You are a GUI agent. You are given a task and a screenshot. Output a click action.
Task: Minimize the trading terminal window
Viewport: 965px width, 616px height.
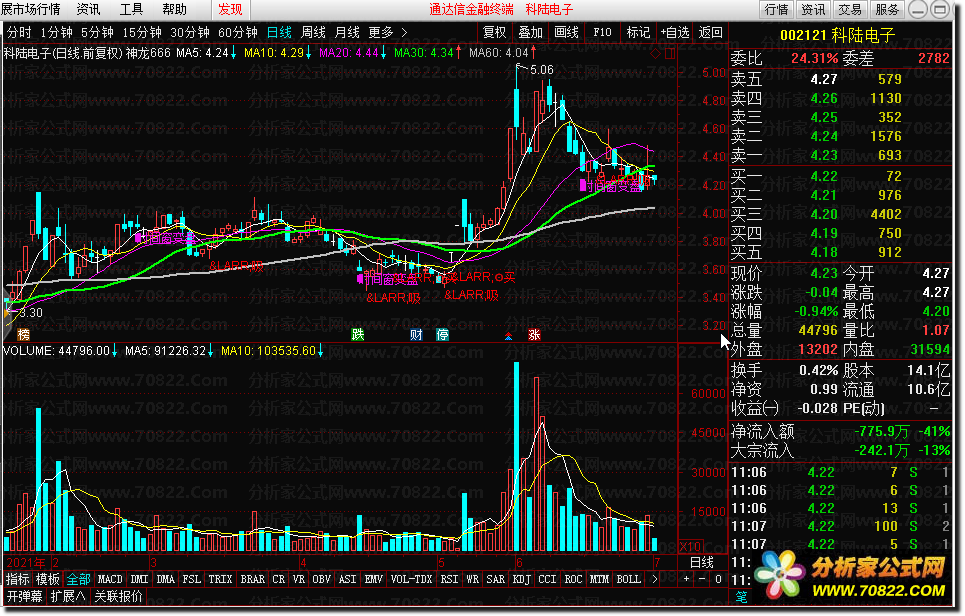coord(919,9)
